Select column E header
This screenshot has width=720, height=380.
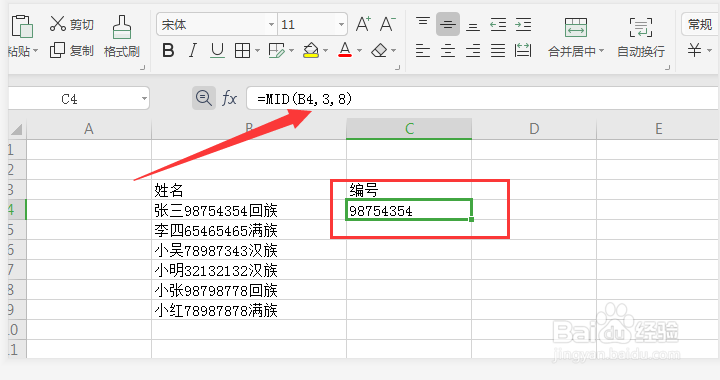[658, 129]
